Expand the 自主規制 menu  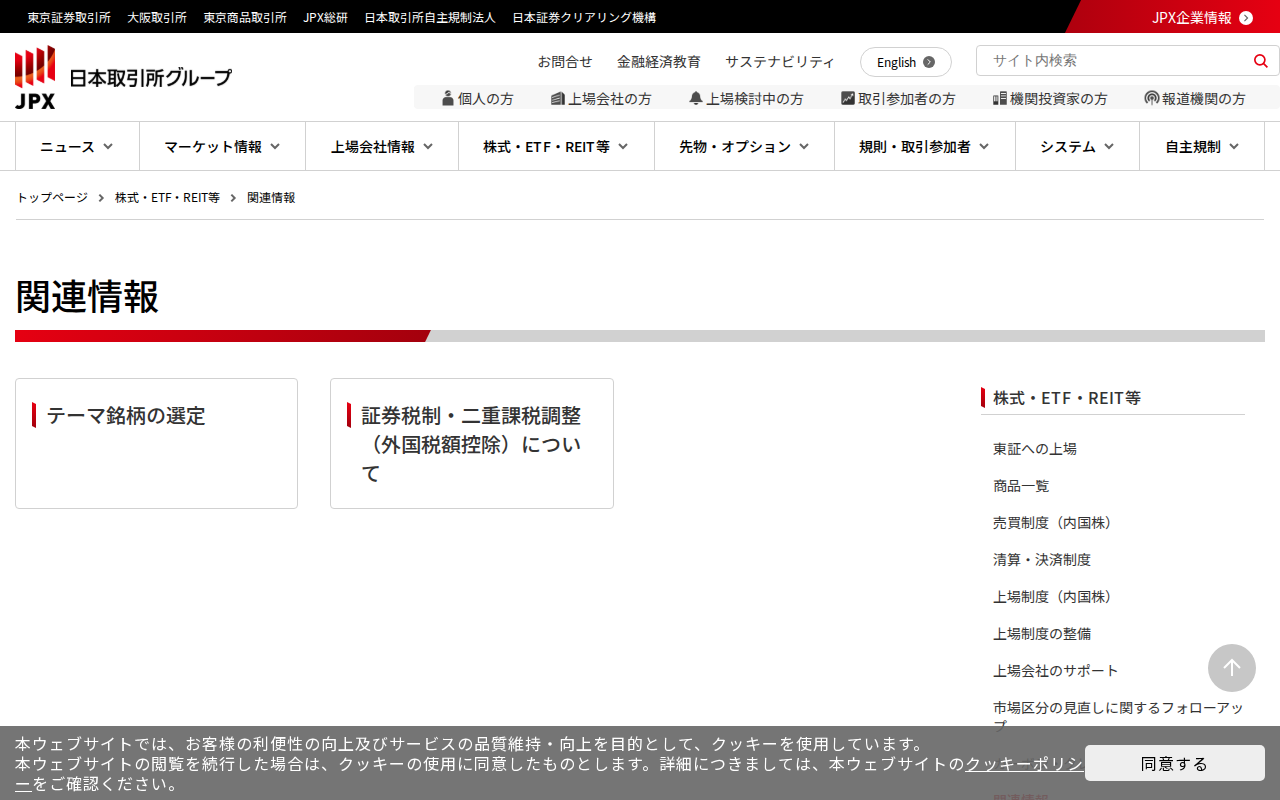1202,146
